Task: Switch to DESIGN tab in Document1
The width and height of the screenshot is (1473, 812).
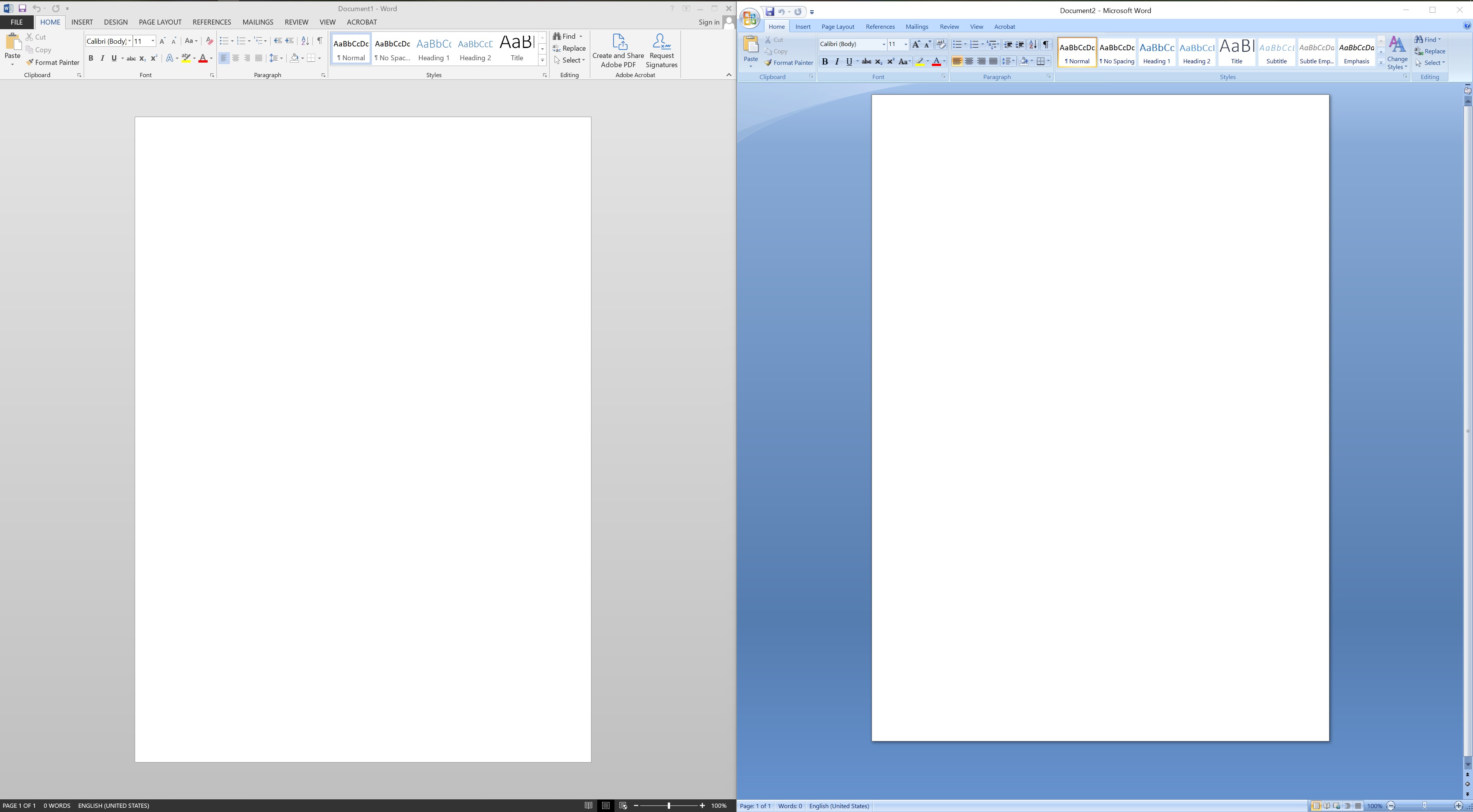Action: pos(116,22)
